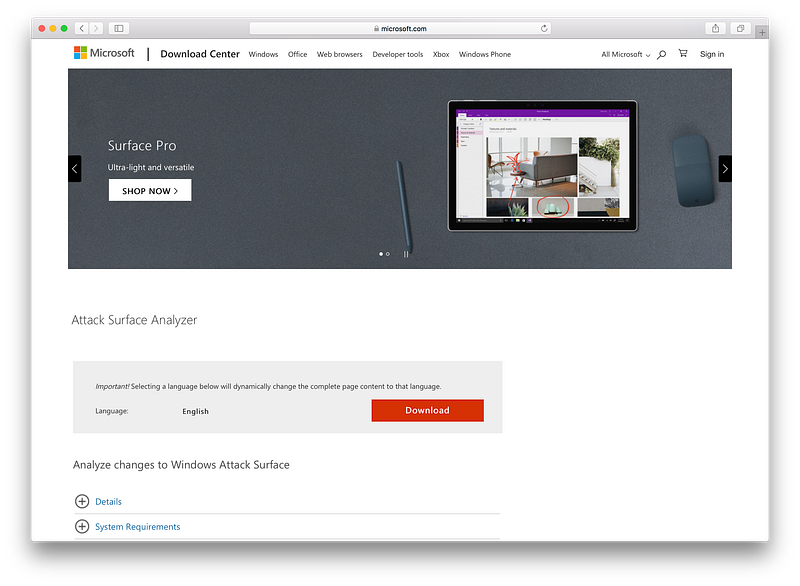The height and width of the screenshot is (586, 800).
Task: Click Safari back arrow button
Action: tap(82, 28)
